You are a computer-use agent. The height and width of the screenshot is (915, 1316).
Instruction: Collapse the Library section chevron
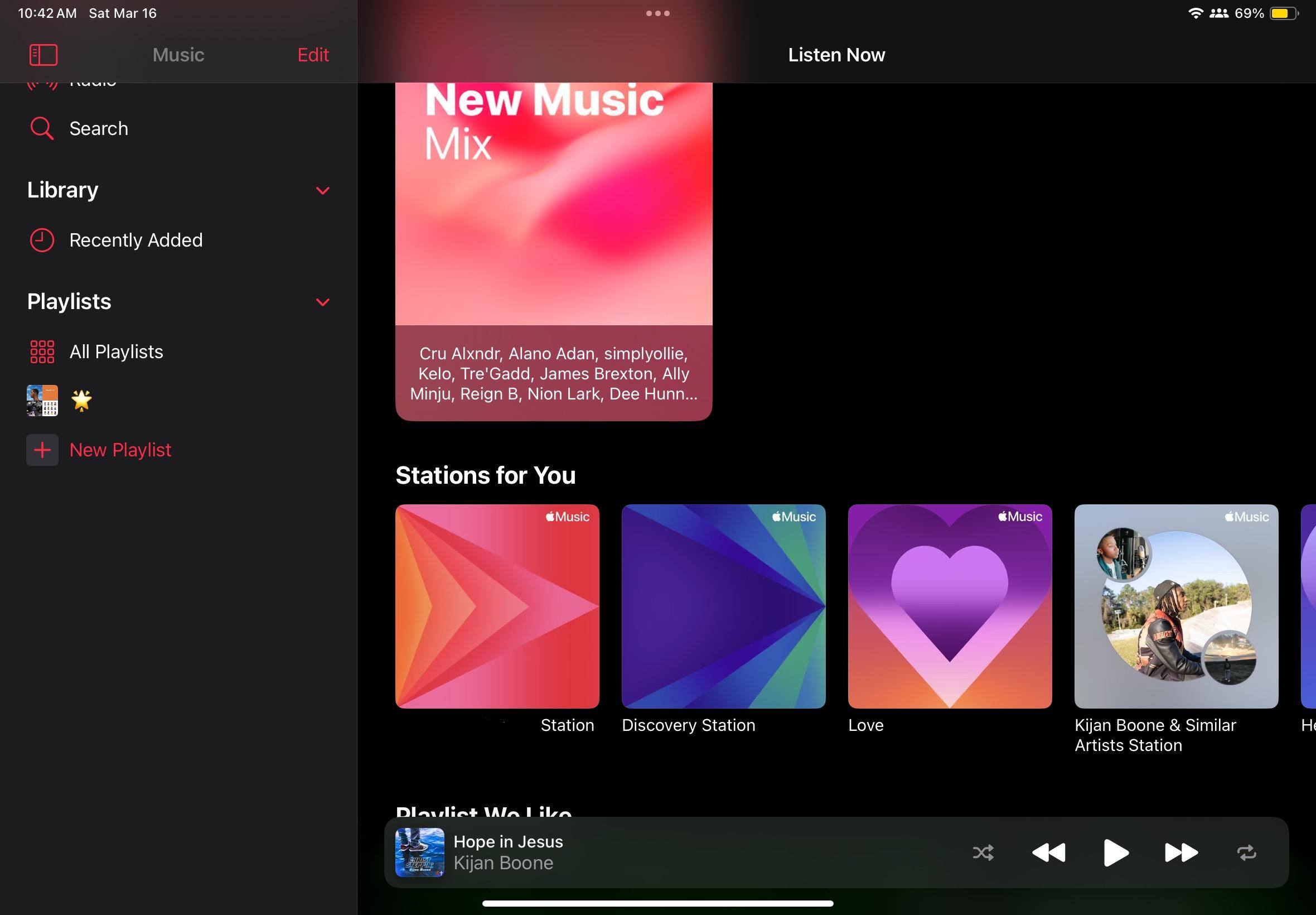pyautogui.click(x=322, y=190)
